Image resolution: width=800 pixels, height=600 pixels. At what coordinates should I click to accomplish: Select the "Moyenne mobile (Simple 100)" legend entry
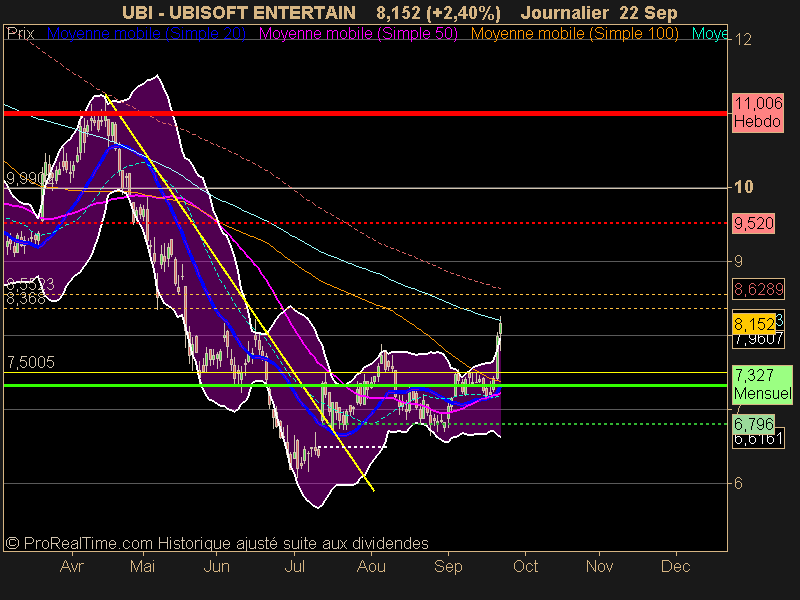coord(575,34)
